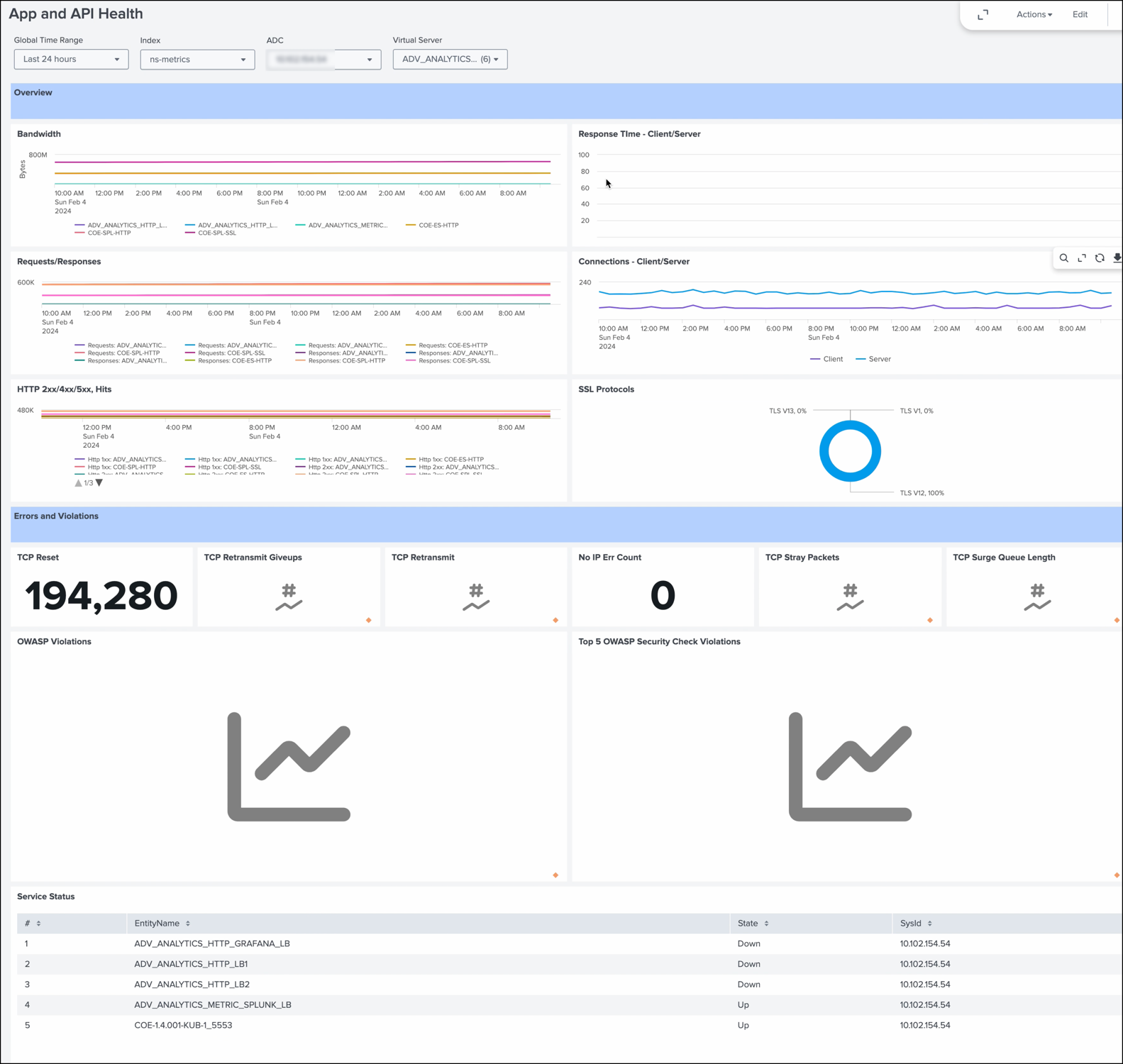
Task: Go to previous HTTP hits legend page
Action: [x=78, y=483]
